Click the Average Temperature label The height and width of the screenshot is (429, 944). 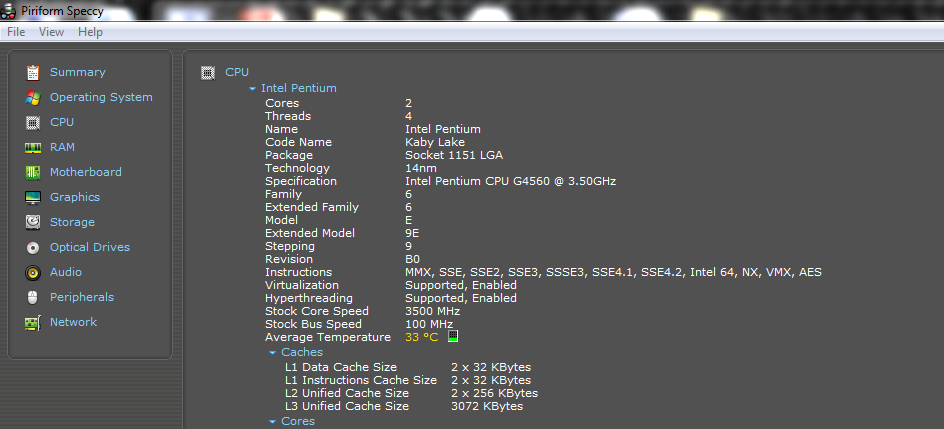click(328, 338)
